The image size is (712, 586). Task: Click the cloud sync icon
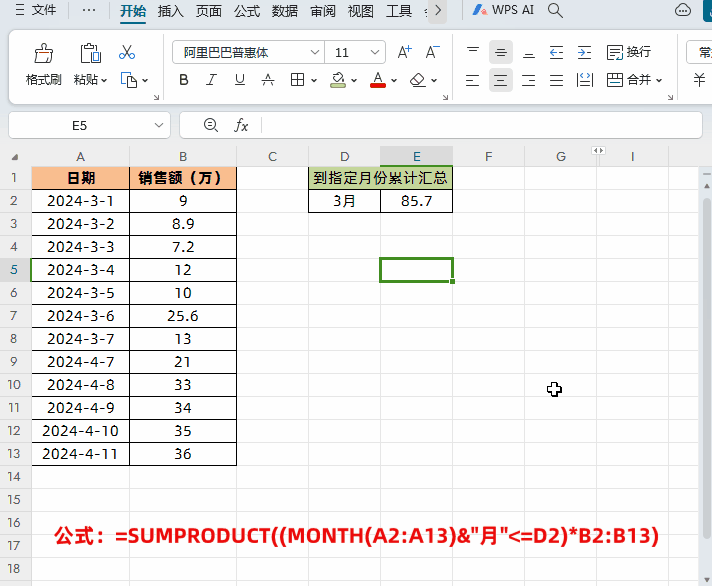(683, 10)
